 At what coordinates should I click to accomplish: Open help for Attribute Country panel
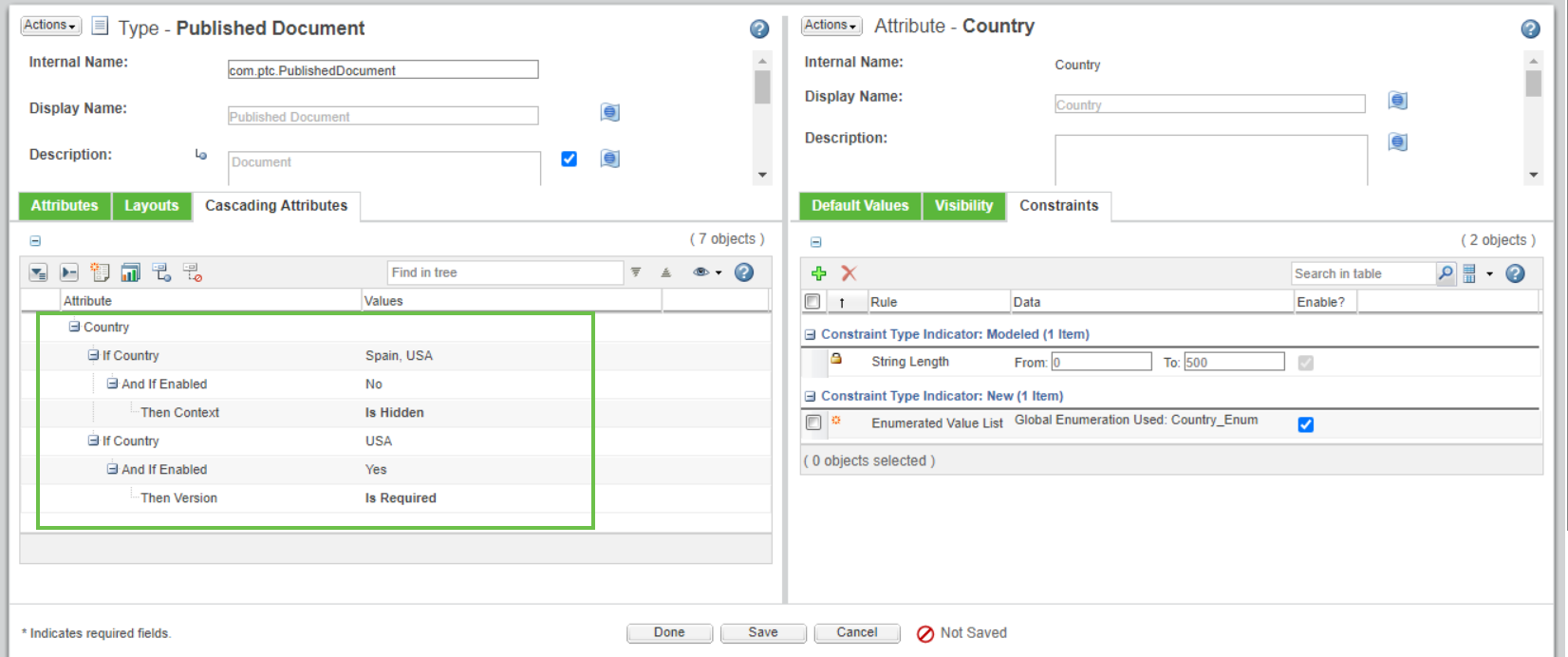tap(1530, 29)
